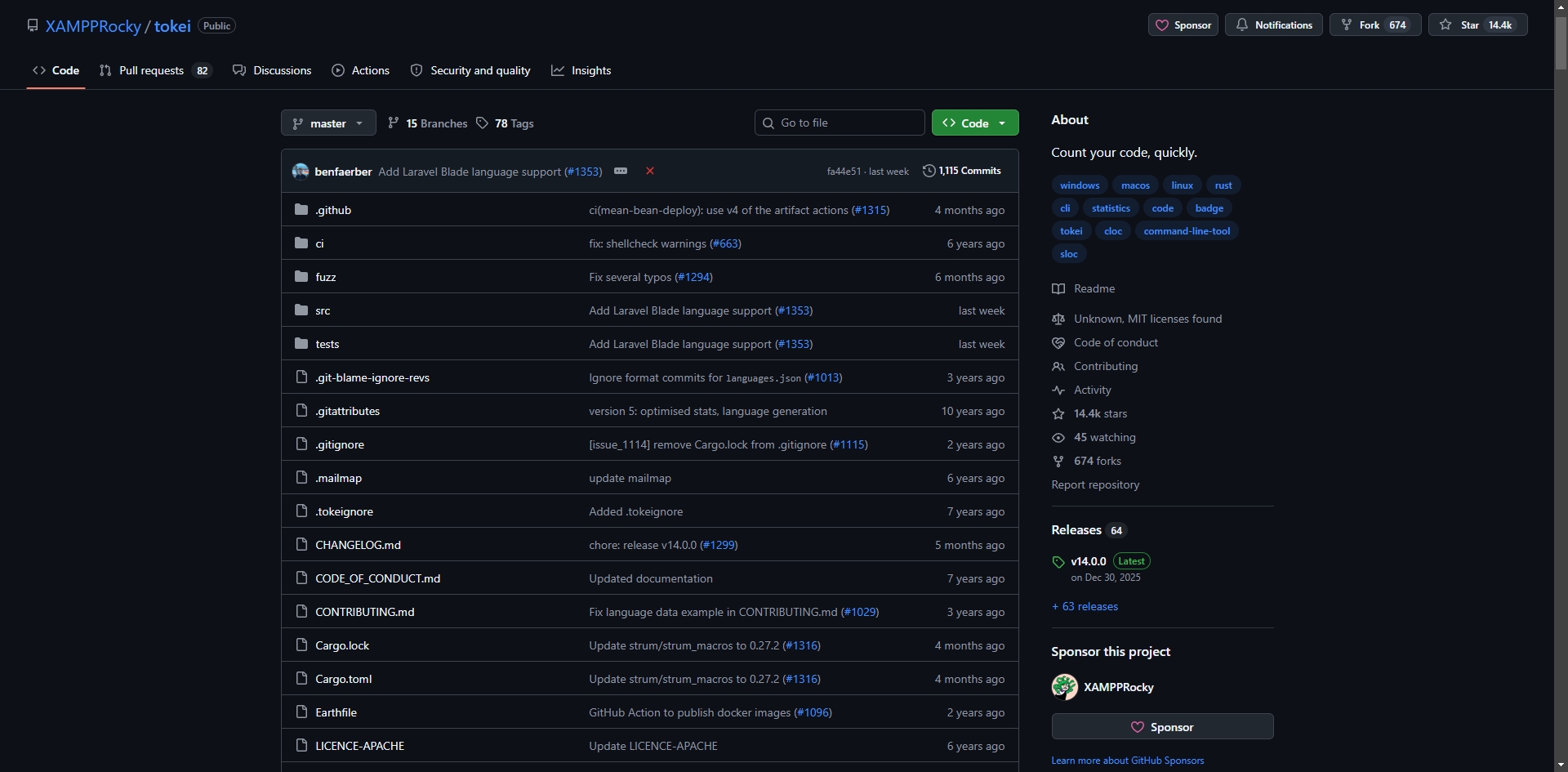Viewport: 1568px width, 772px height.
Task: Open Learn more about GitHub Sponsors link
Action: point(1127,761)
